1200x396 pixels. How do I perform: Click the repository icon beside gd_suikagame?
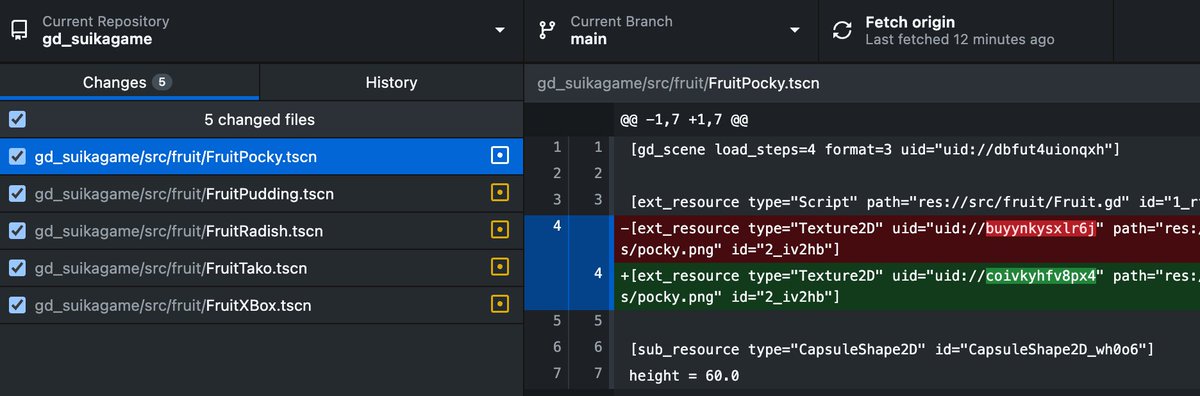click(18, 30)
